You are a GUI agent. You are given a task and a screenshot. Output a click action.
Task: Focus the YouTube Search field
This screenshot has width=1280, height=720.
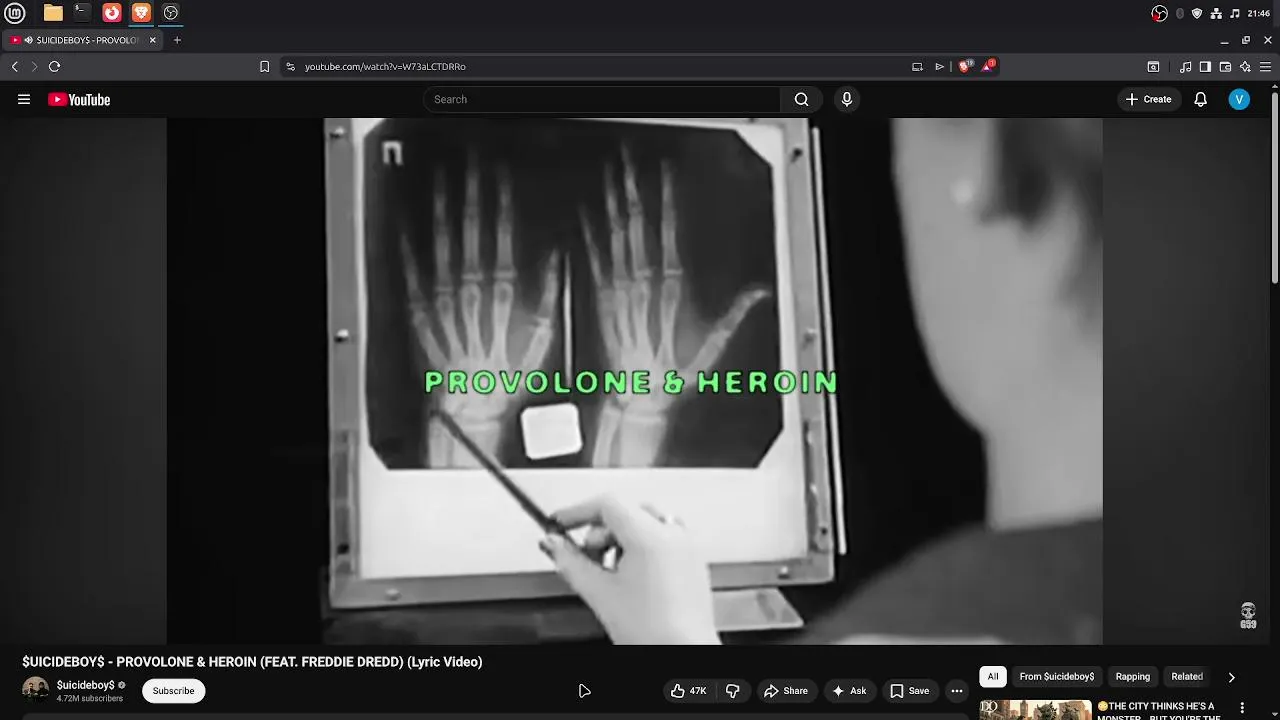pos(602,99)
